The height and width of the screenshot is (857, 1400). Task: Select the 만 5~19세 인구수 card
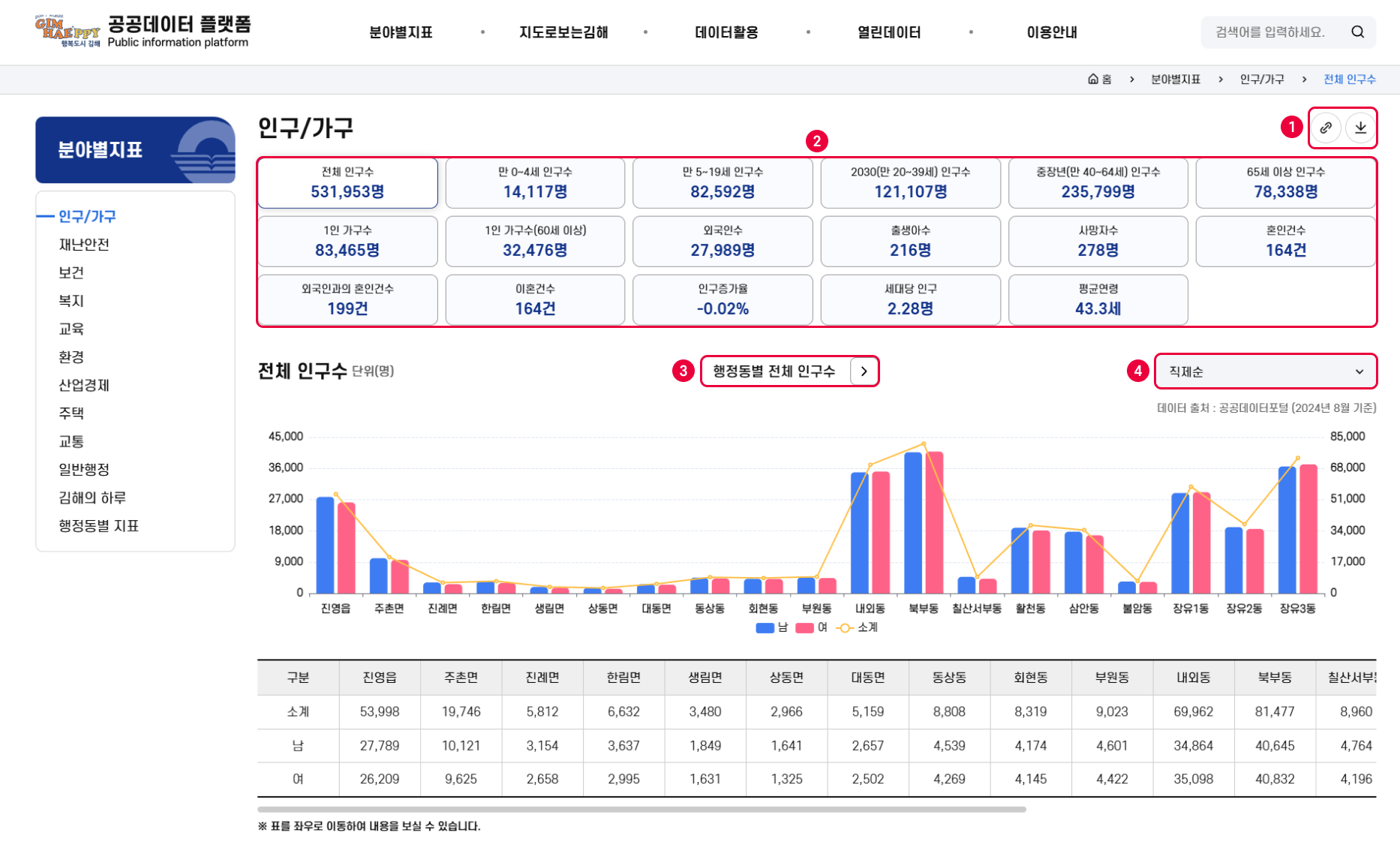723,182
